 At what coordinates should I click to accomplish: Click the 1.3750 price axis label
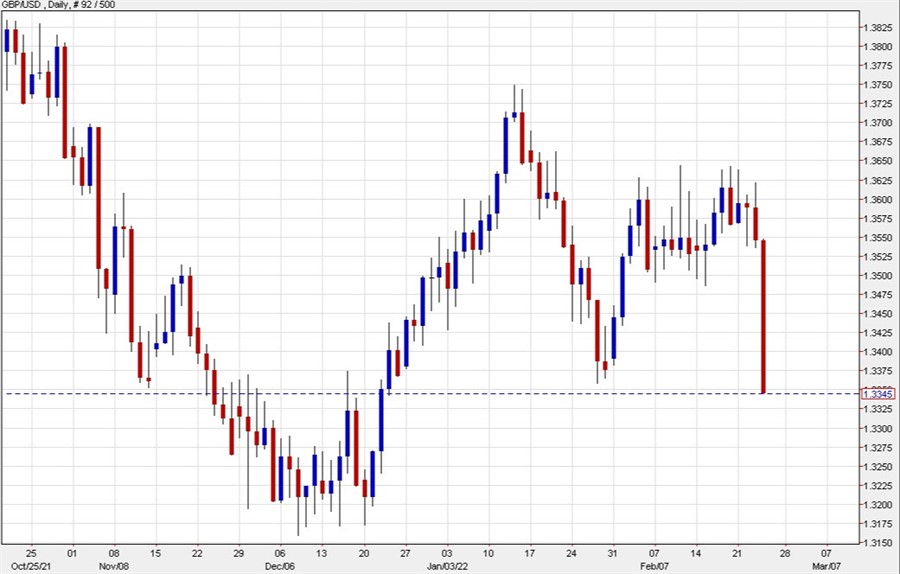878,85
